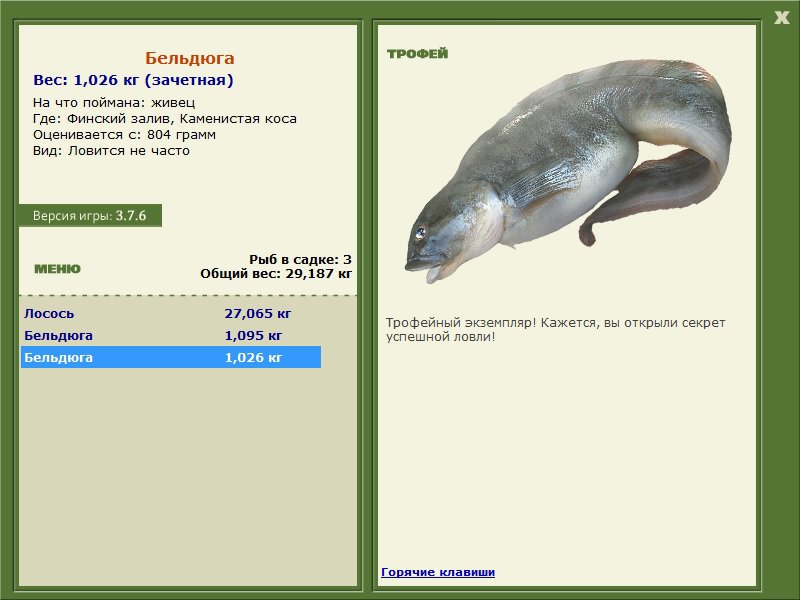Screen dimensions: 800x600
Task: Select the highlighted Бельдюга 1,026 кг row
Action: [x=171, y=357]
